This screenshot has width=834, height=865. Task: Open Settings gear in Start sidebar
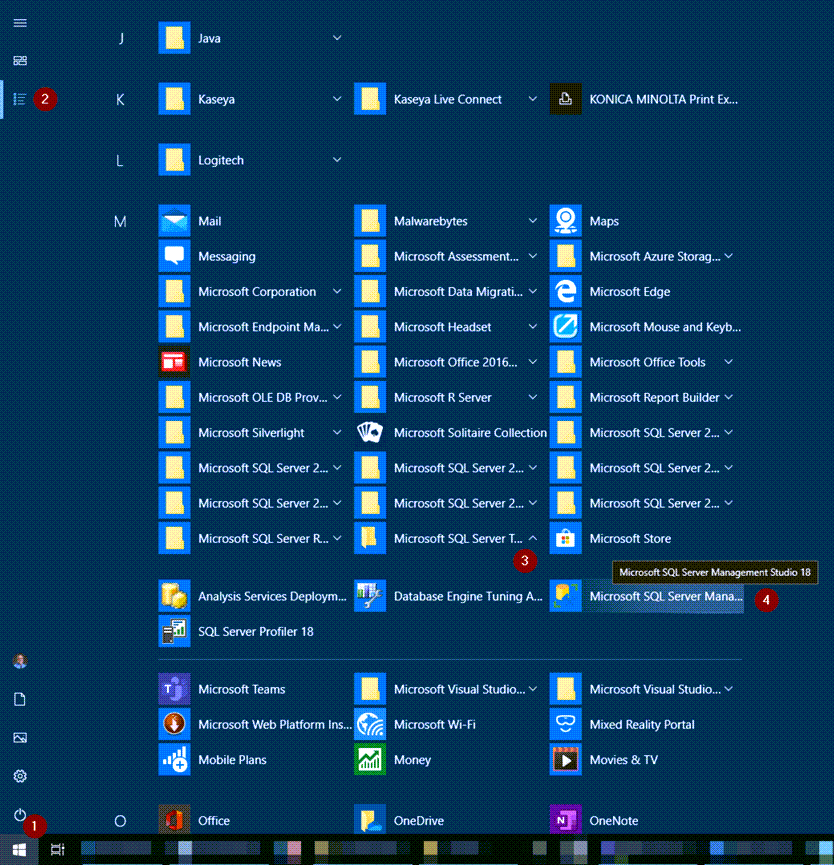point(20,776)
